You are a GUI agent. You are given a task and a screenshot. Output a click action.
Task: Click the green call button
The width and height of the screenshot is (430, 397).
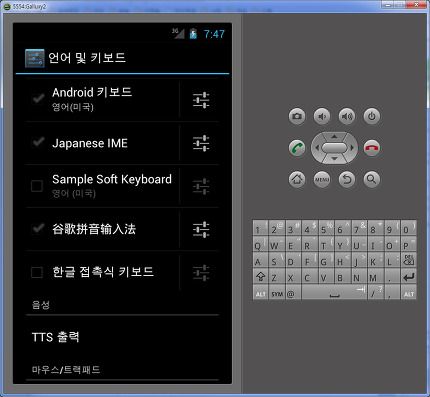click(x=297, y=148)
